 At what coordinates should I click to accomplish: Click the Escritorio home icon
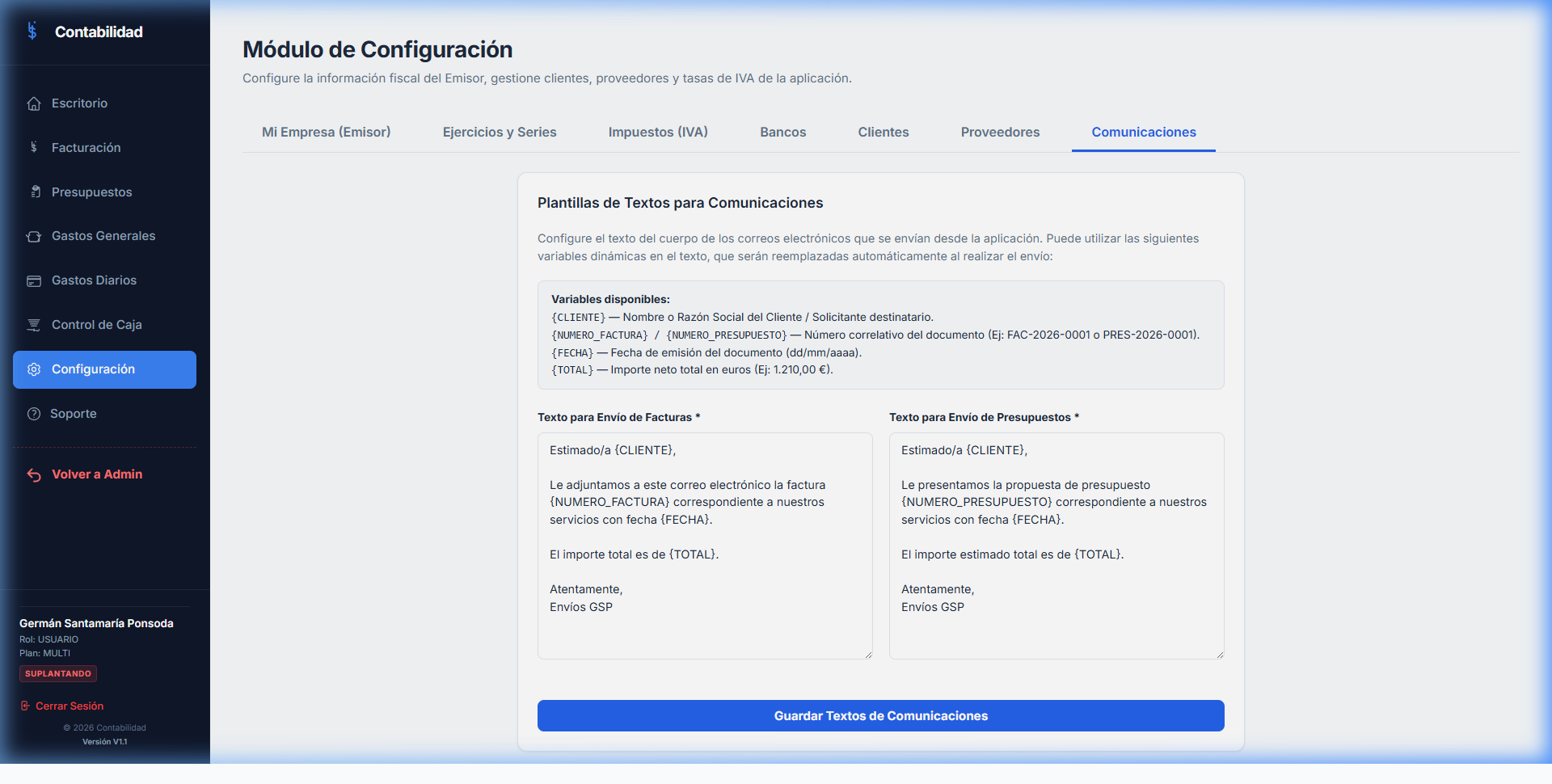(34, 103)
